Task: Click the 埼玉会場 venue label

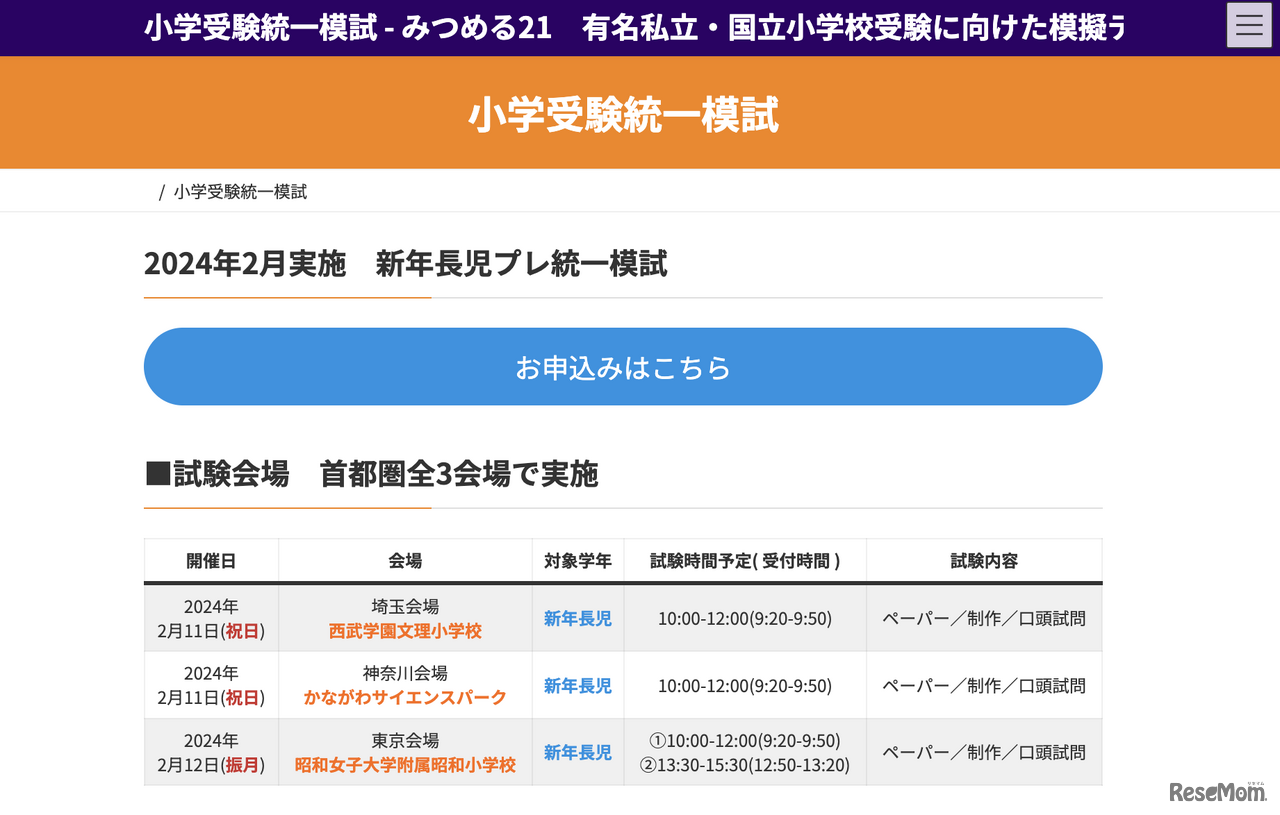Action: coord(405,607)
